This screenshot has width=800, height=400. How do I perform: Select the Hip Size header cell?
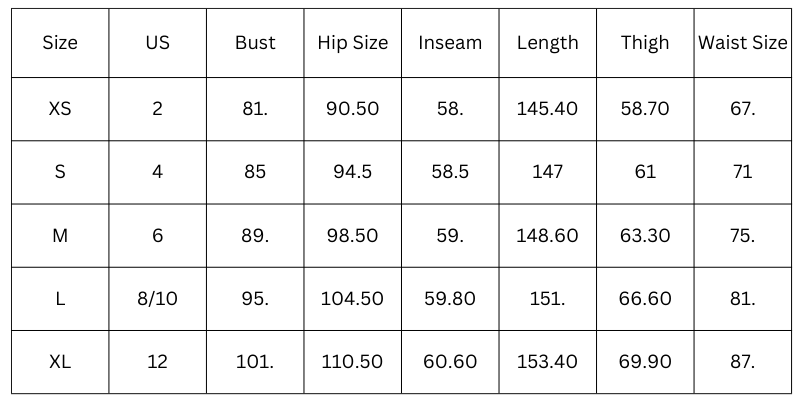pos(353,43)
